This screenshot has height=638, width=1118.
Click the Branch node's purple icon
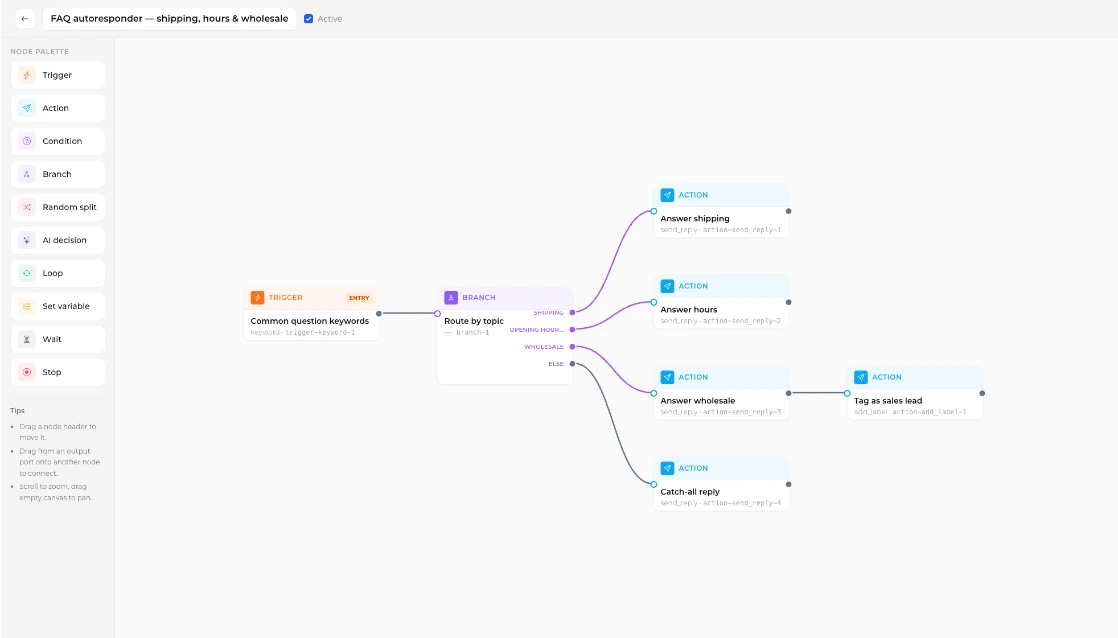coord(451,297)
